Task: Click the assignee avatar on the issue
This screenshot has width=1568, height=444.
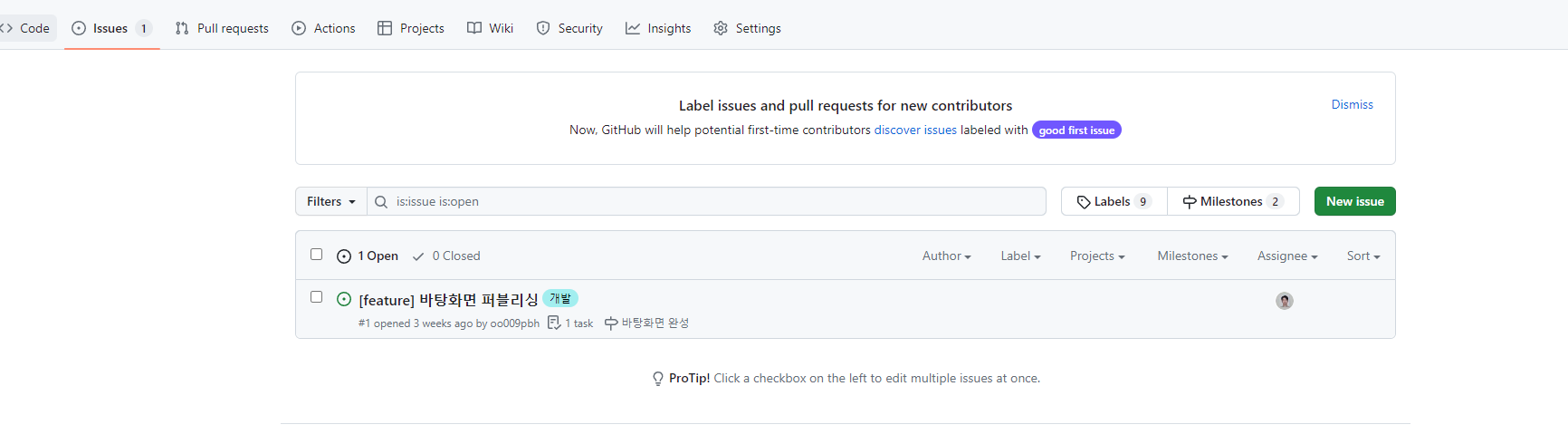Action: 1284,301
